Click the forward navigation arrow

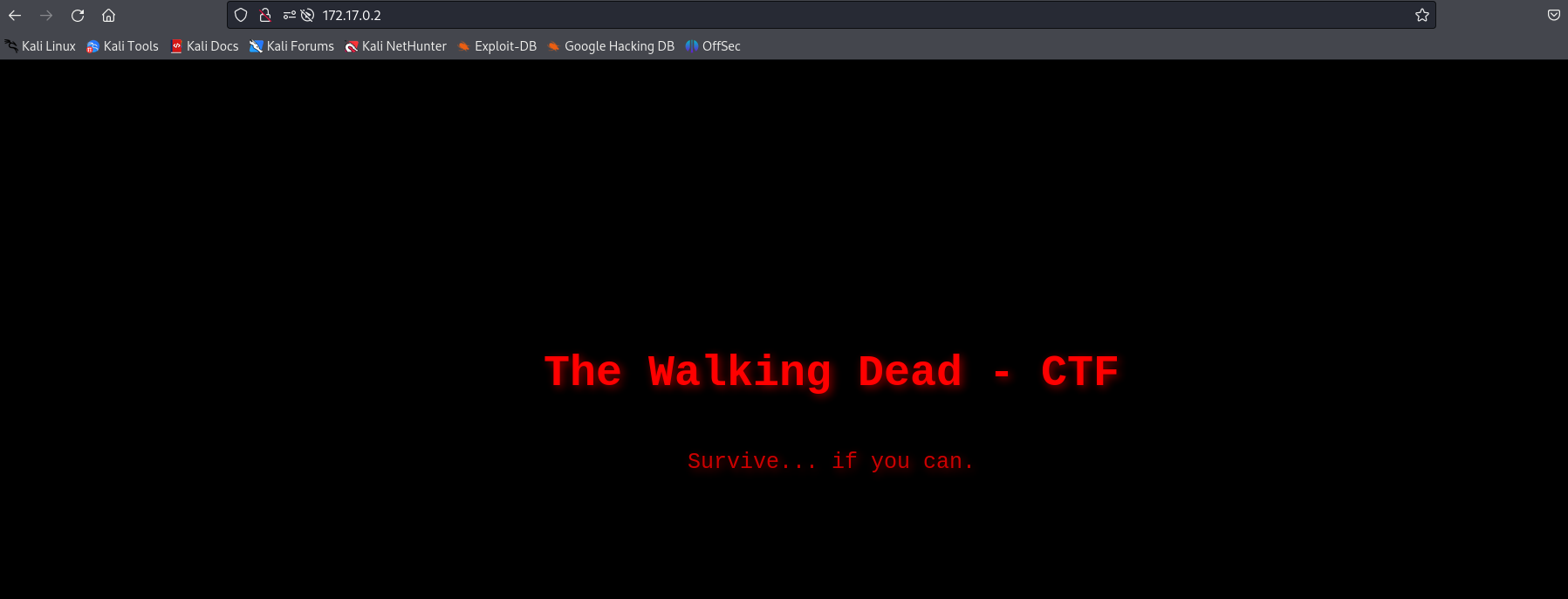coord(46,16)
